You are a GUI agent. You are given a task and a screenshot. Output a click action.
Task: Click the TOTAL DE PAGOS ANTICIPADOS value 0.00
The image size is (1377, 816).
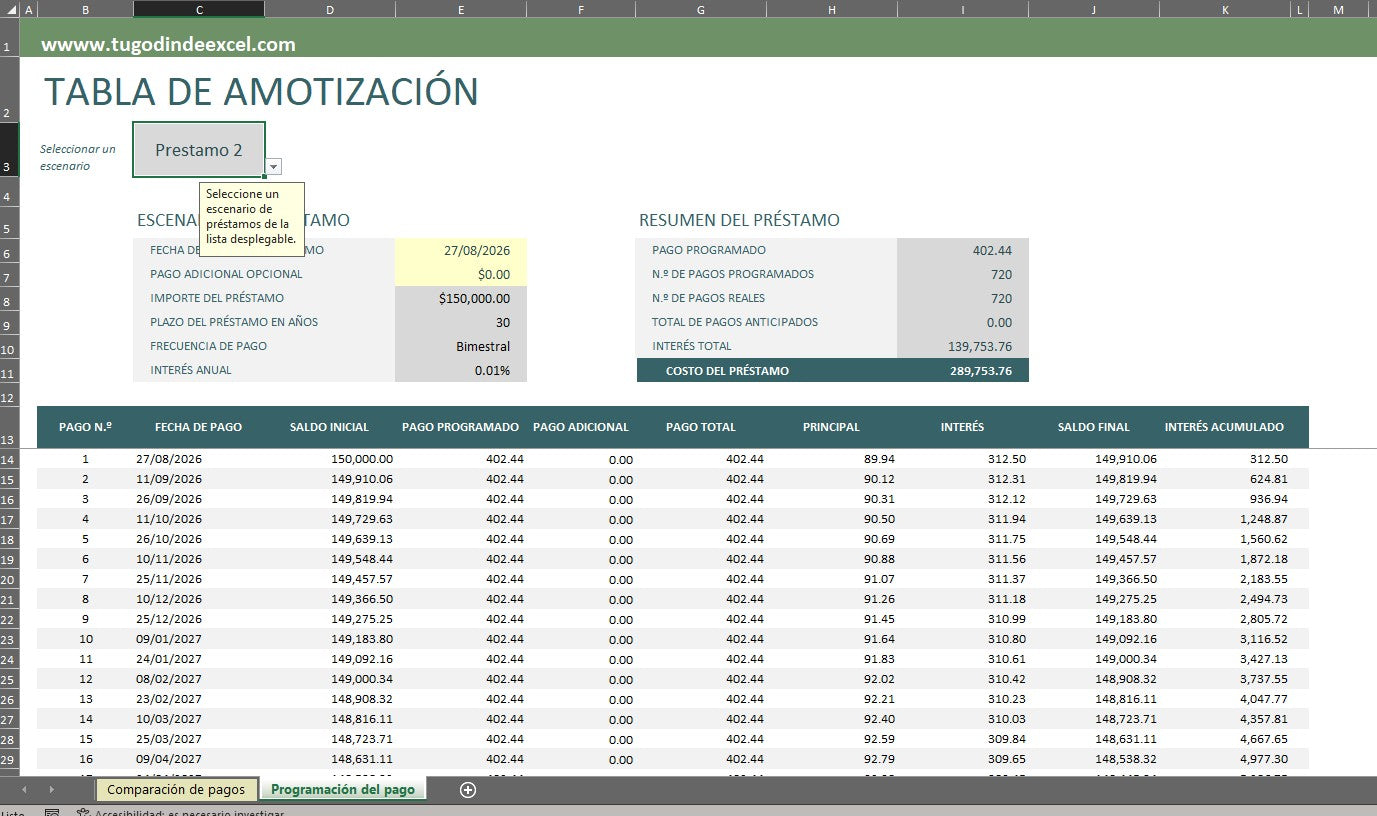click(x=963, y=322)
